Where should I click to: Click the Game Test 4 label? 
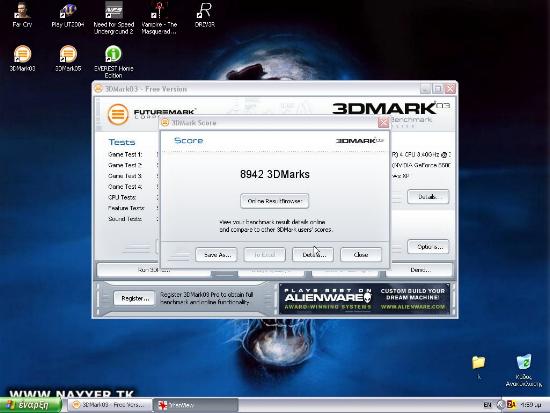tap(125, 187)
